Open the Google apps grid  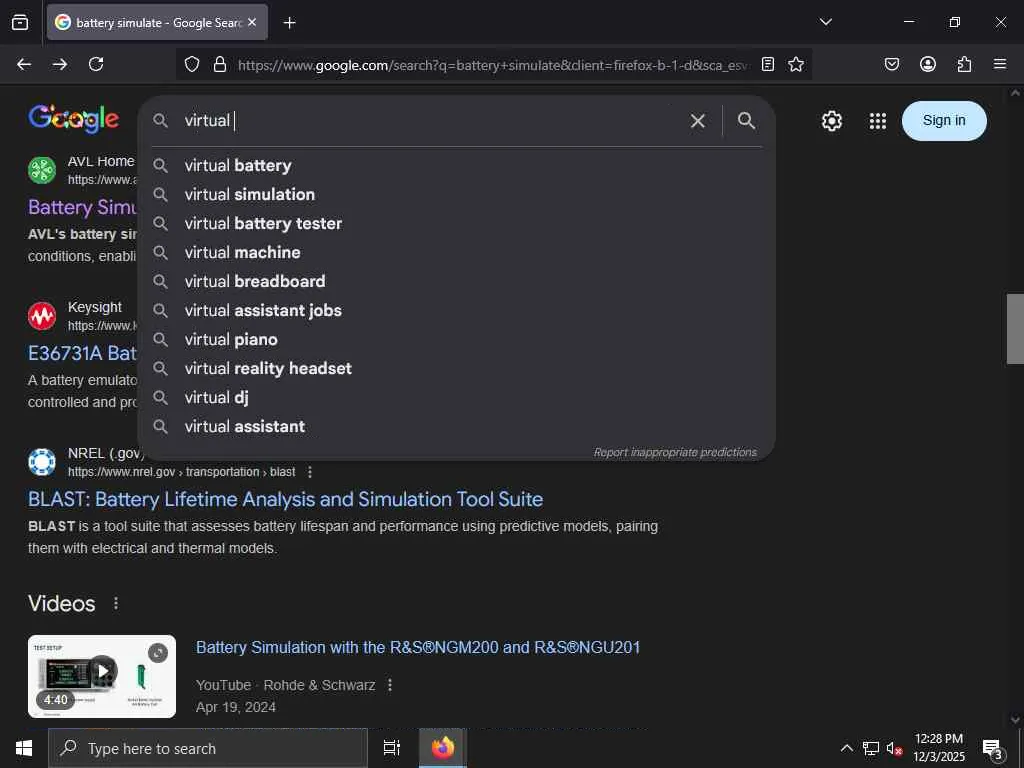(x=878, y=121)
